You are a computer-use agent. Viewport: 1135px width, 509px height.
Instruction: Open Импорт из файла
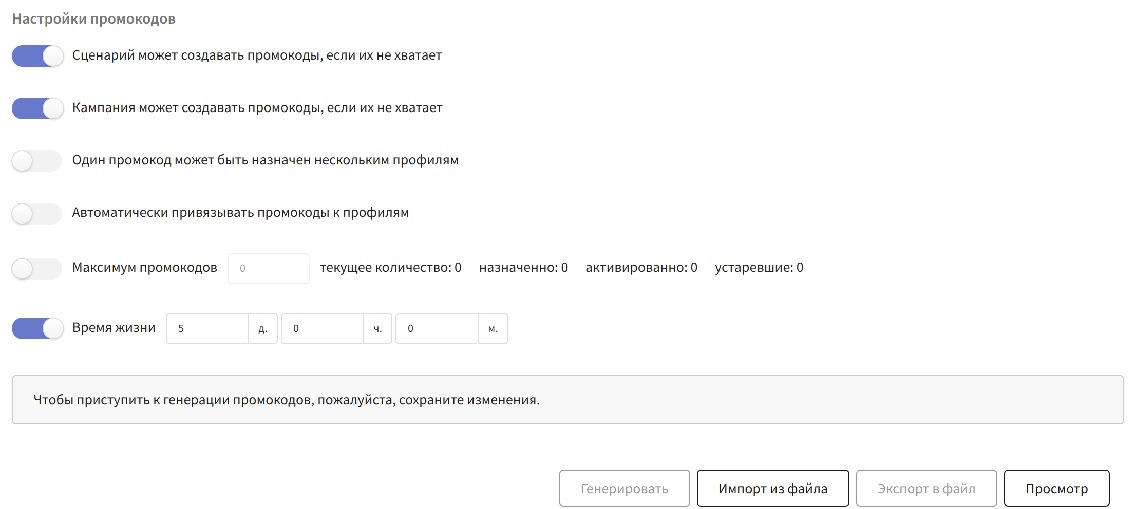point(773,489)
